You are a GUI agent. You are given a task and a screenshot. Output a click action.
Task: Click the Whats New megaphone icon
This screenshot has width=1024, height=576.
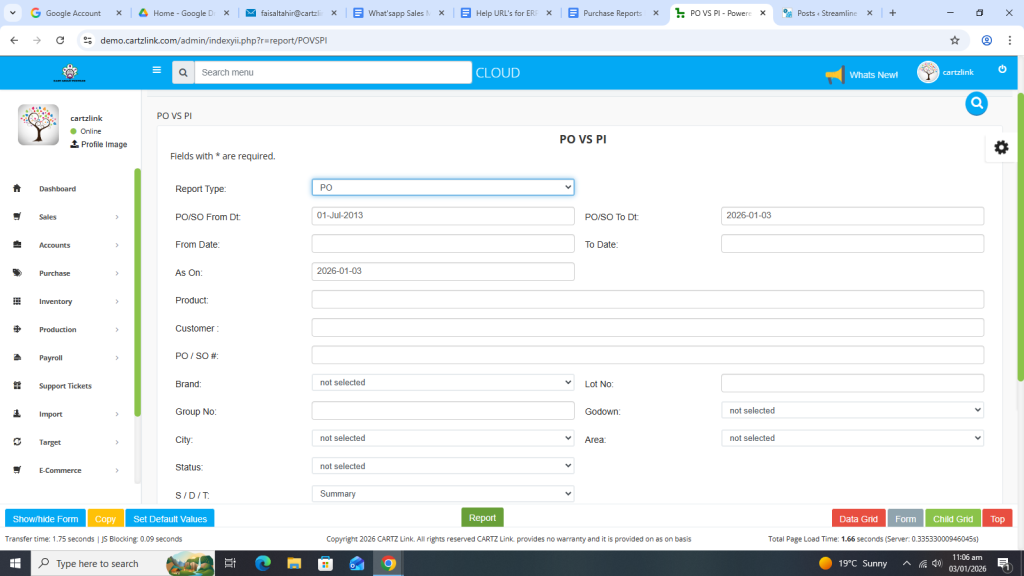point(834,75)
